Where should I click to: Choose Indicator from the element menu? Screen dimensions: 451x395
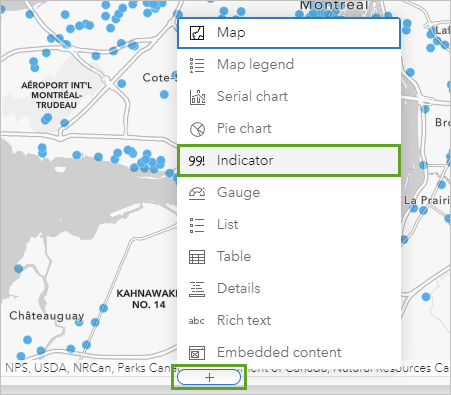tap(289, 160)
